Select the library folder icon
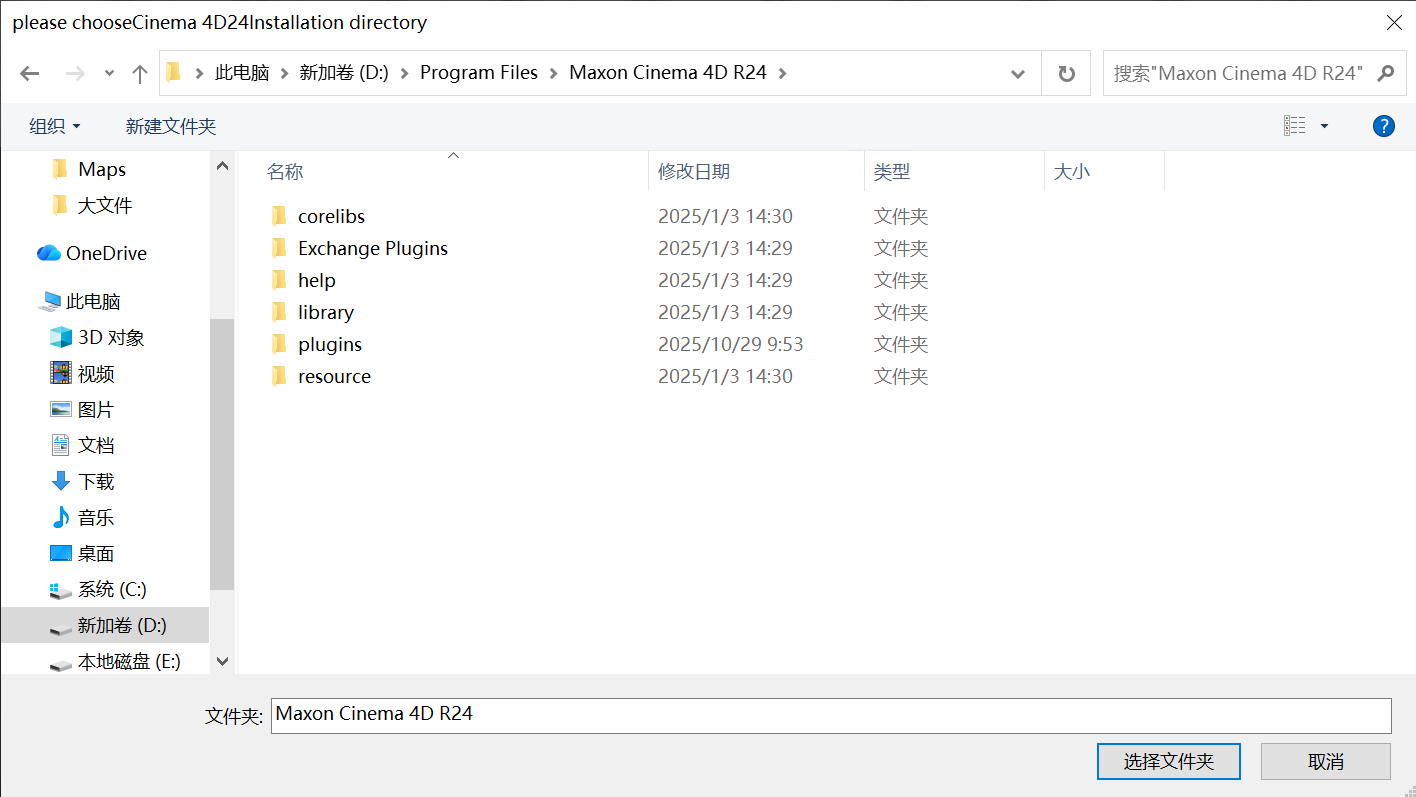Image resolution: width=1416 pixels, height=797 pixels. (279, 312)
